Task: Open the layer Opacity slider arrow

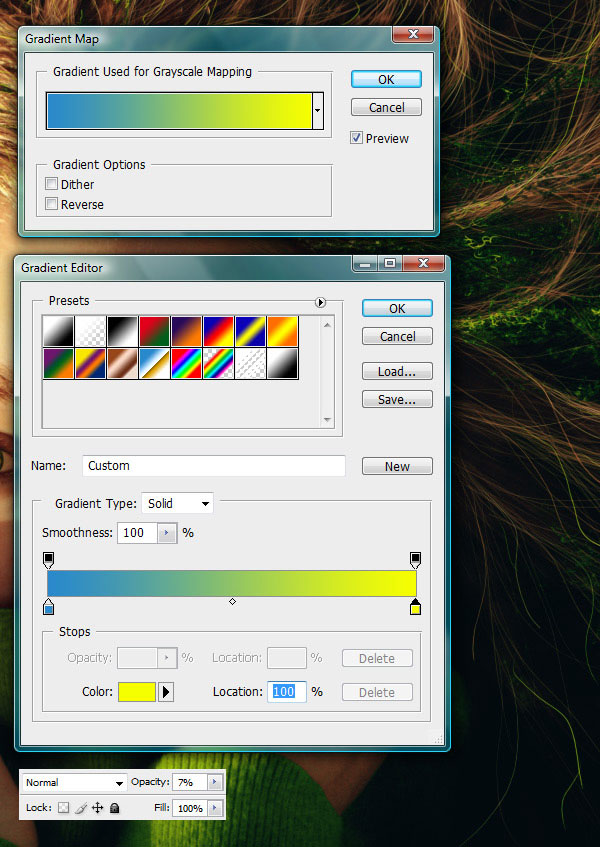Action: click(x=215, y=782)
